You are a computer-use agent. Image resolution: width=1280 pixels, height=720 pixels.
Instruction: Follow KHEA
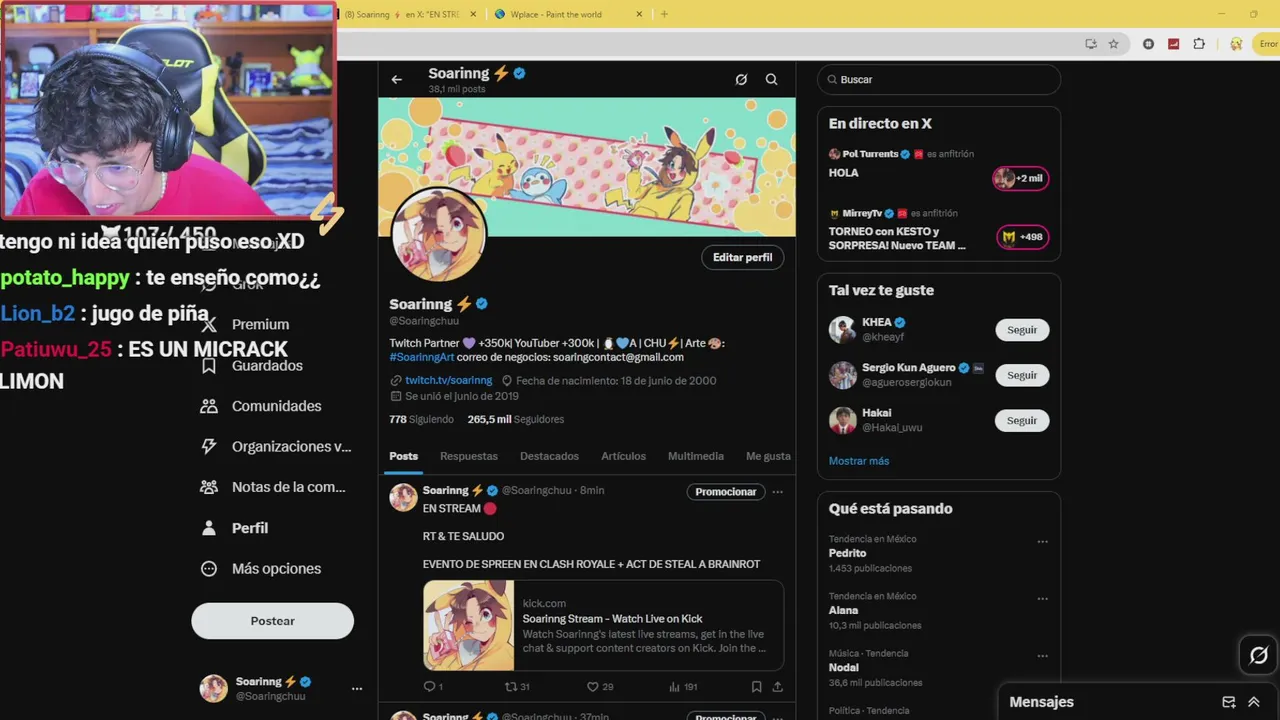pos(1022,330)
